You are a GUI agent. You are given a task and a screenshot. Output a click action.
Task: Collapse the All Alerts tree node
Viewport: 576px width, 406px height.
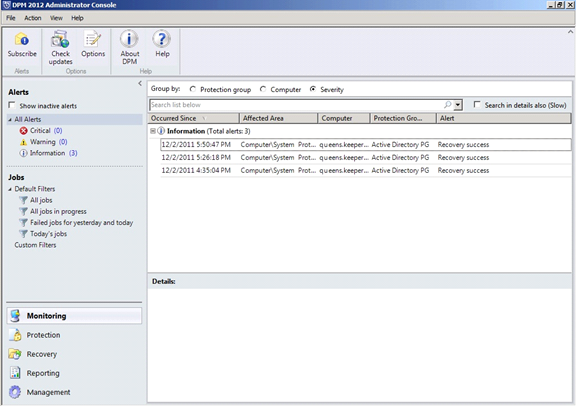(x=10, y=120)
